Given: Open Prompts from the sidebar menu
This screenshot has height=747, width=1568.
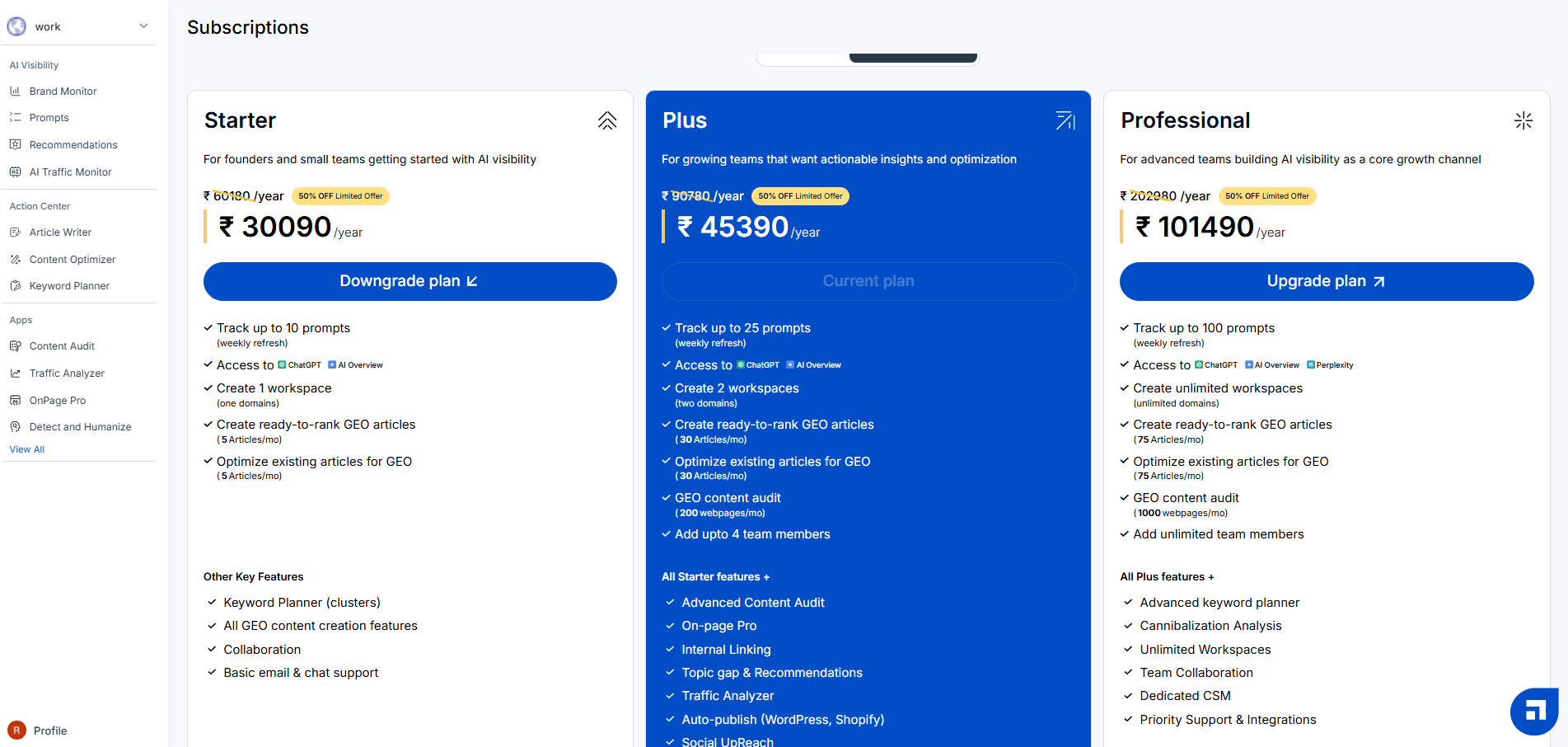Looking at the screenshot, I should (x=49, y=118).
